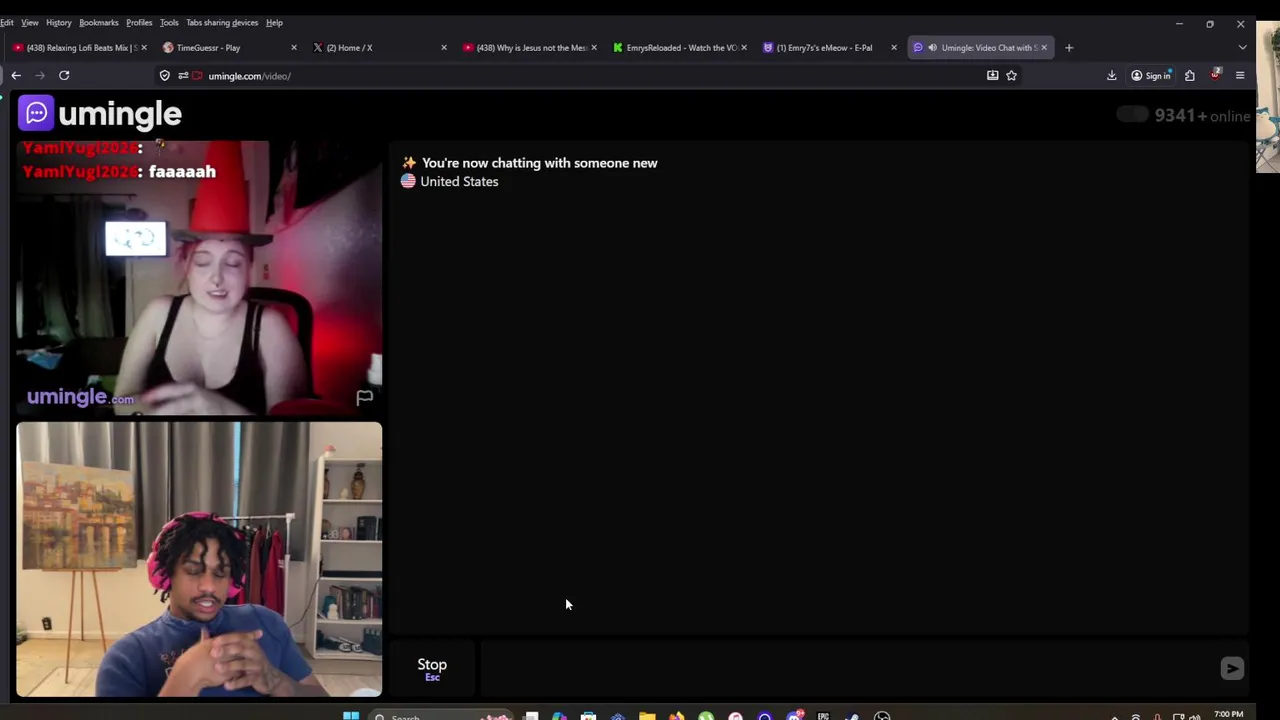Open File Explorer from the taskbar
Screen dimensions: 1280x720
647,715
